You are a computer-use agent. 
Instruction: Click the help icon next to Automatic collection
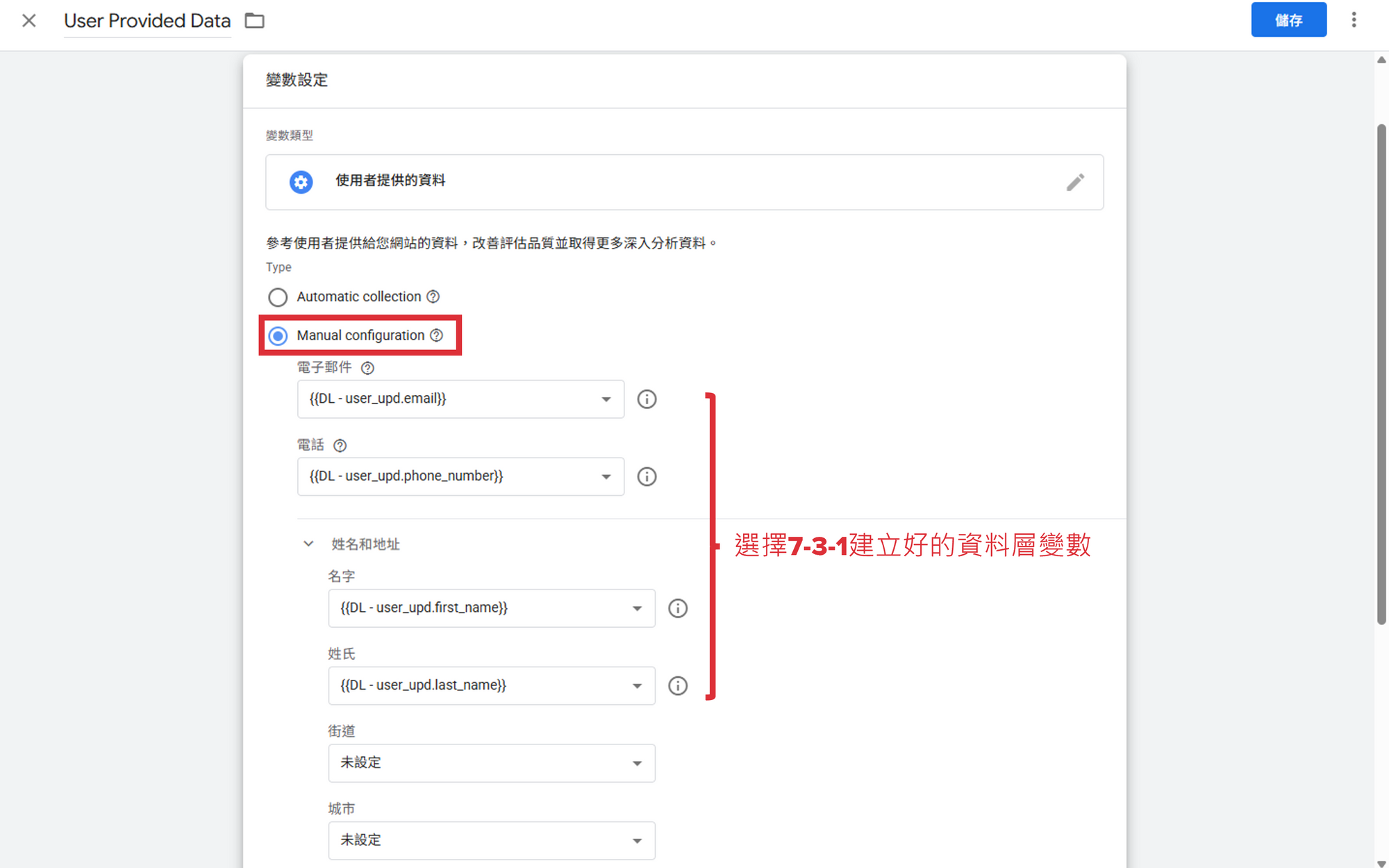pos(433,297)
